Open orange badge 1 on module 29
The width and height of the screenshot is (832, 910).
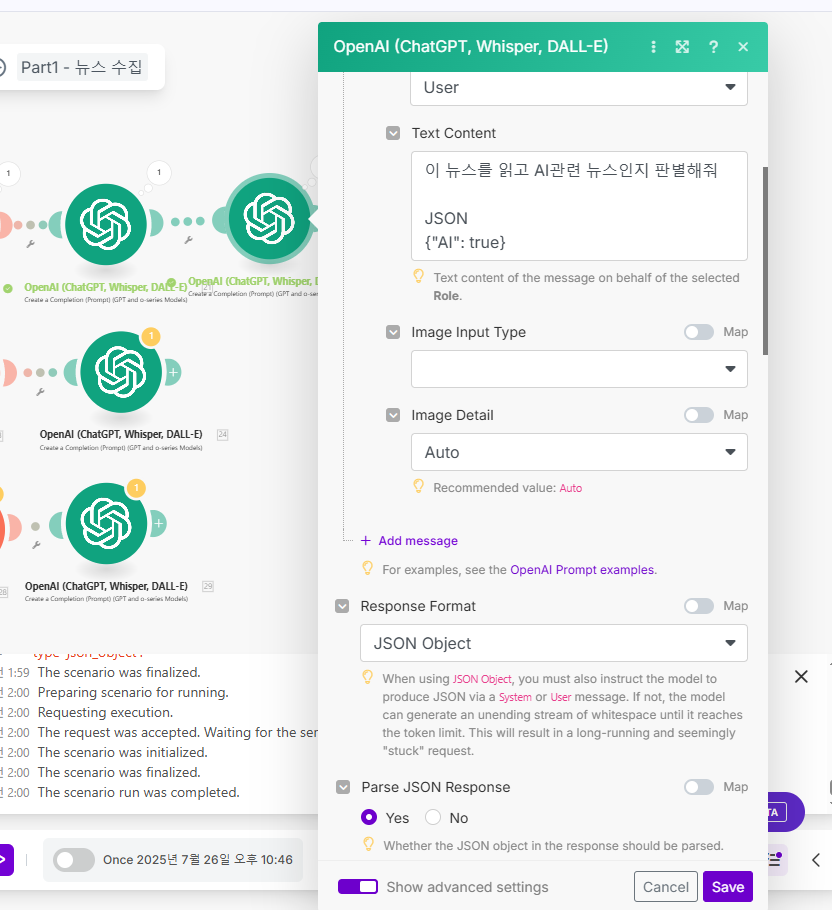tap(136, 488)
